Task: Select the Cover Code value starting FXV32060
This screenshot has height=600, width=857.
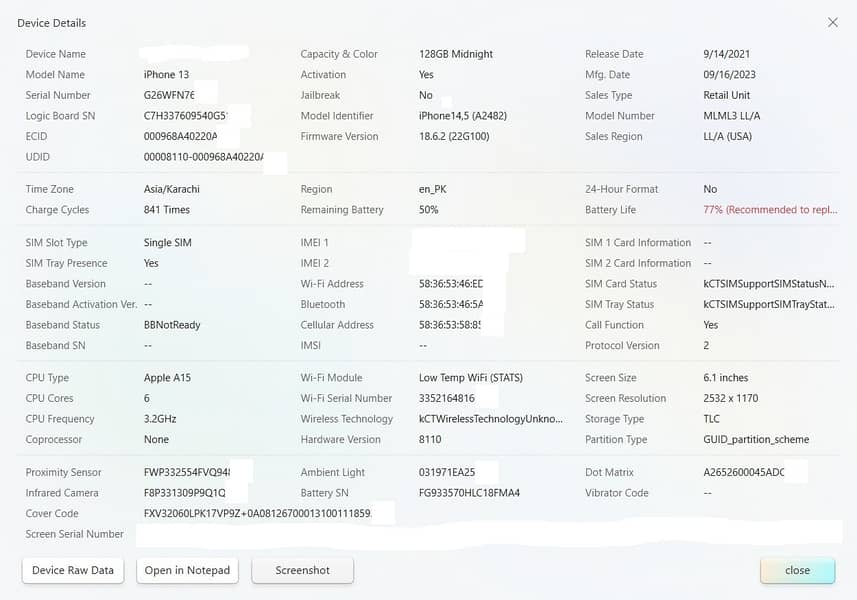Action: pyautogui.click(x=257, y=514)
